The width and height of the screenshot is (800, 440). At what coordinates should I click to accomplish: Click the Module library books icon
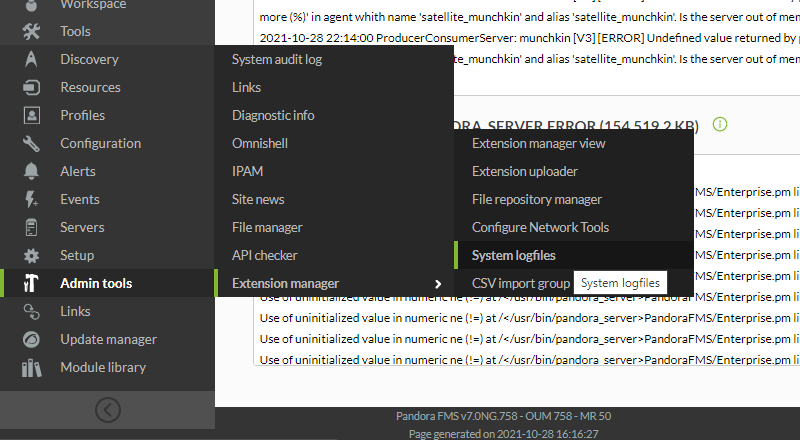pos(31,368)
